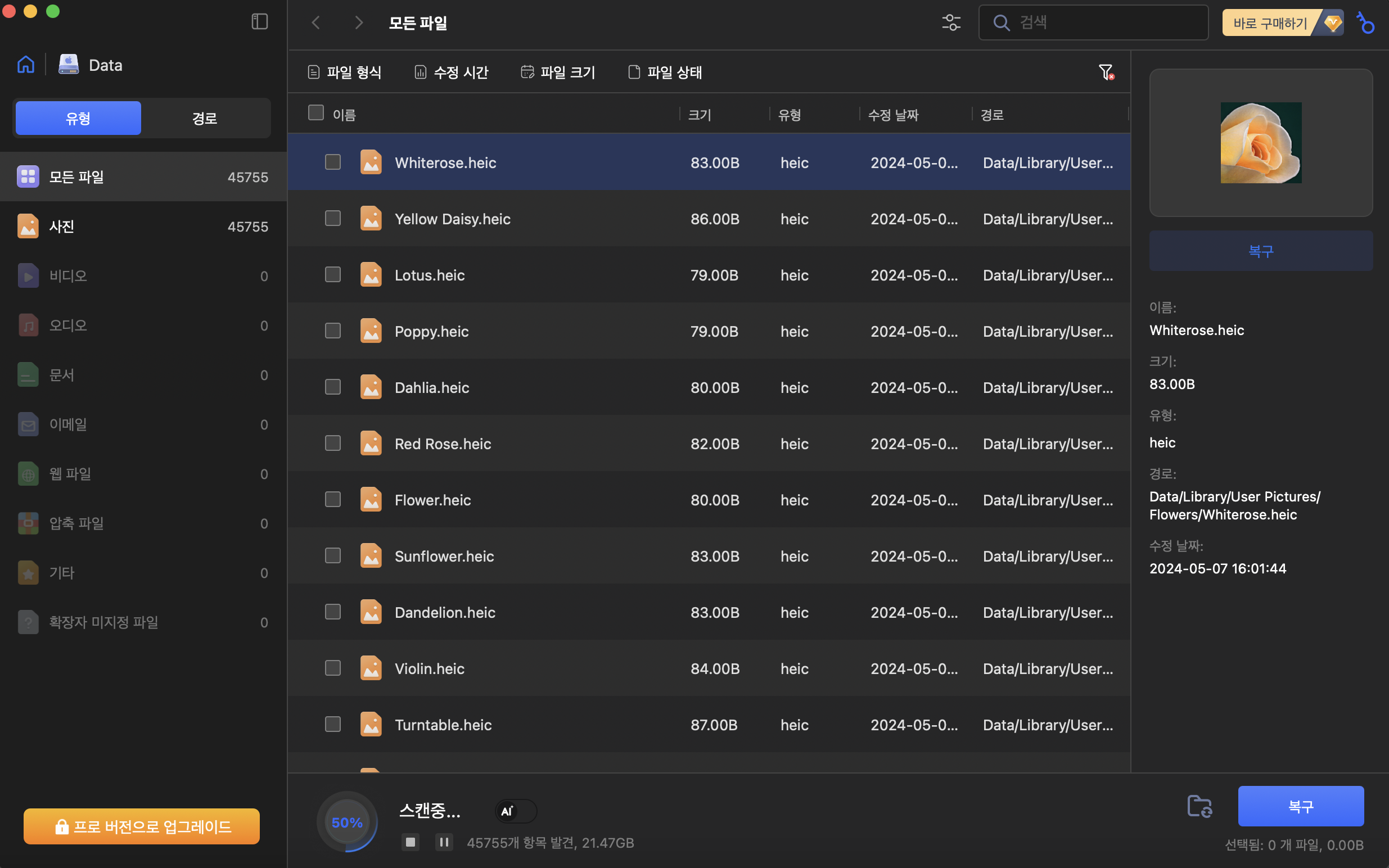This screenshot has height=868, width=1389.
Task: Stop the scan with the stop button
Action: point(410,842)
